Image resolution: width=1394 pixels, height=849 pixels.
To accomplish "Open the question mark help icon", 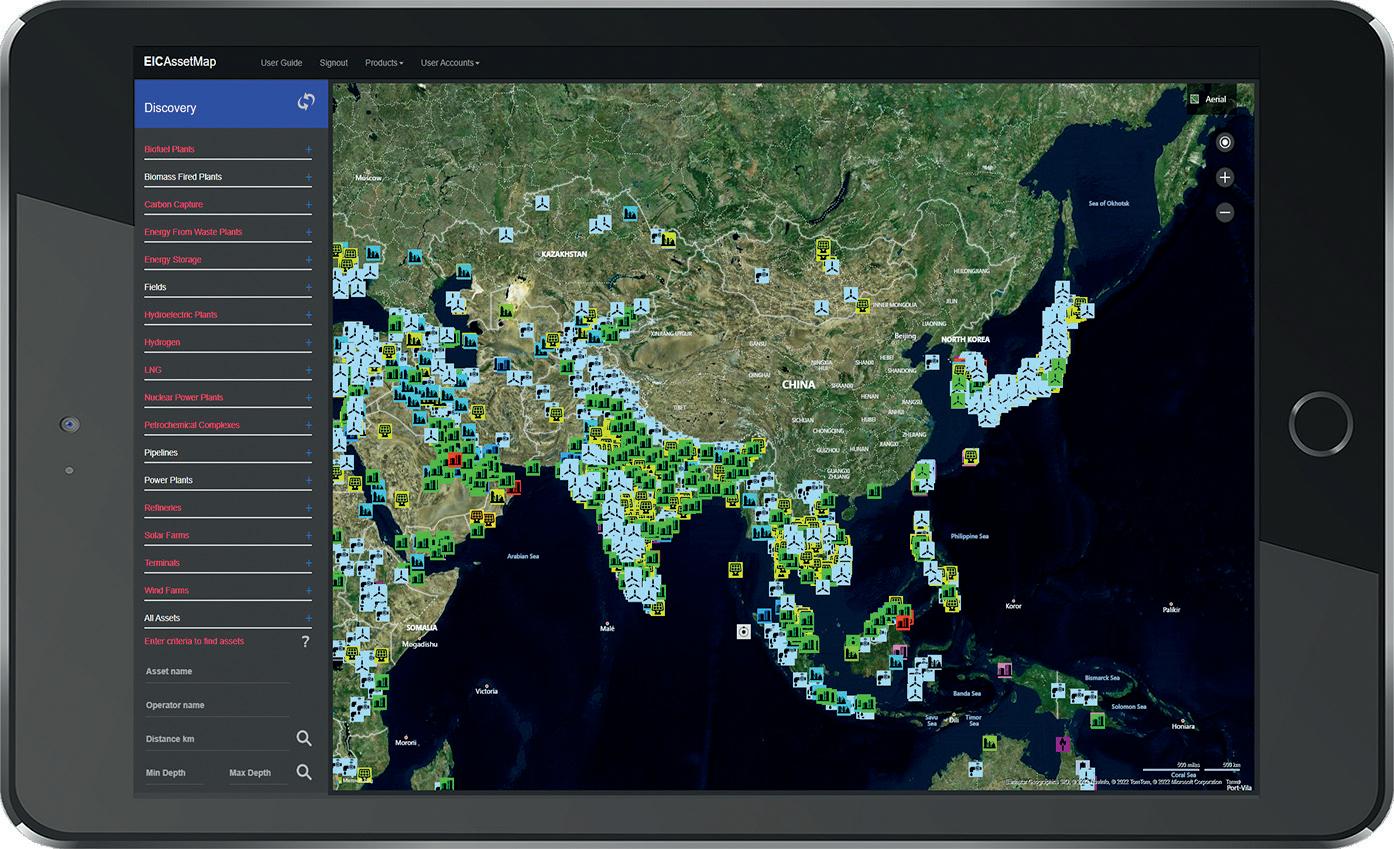I will 306,642.
